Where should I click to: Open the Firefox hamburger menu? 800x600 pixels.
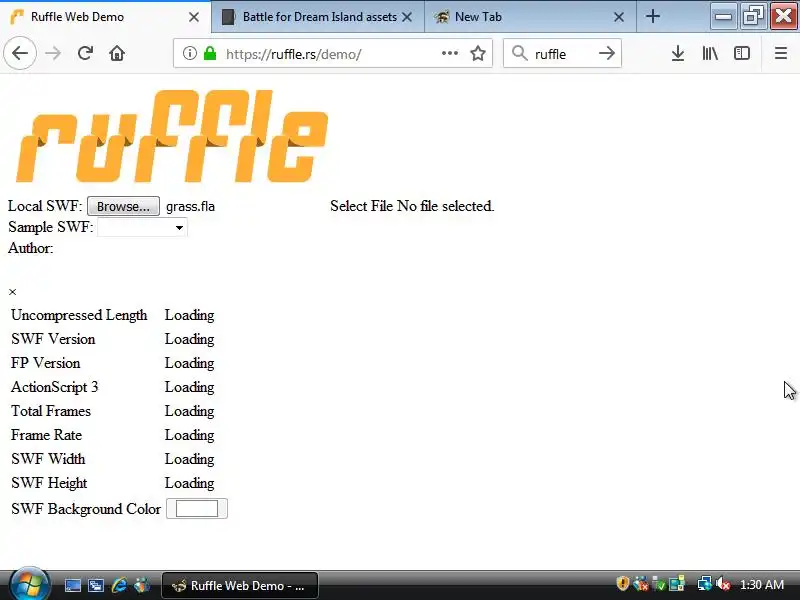[x=781, y=53]
